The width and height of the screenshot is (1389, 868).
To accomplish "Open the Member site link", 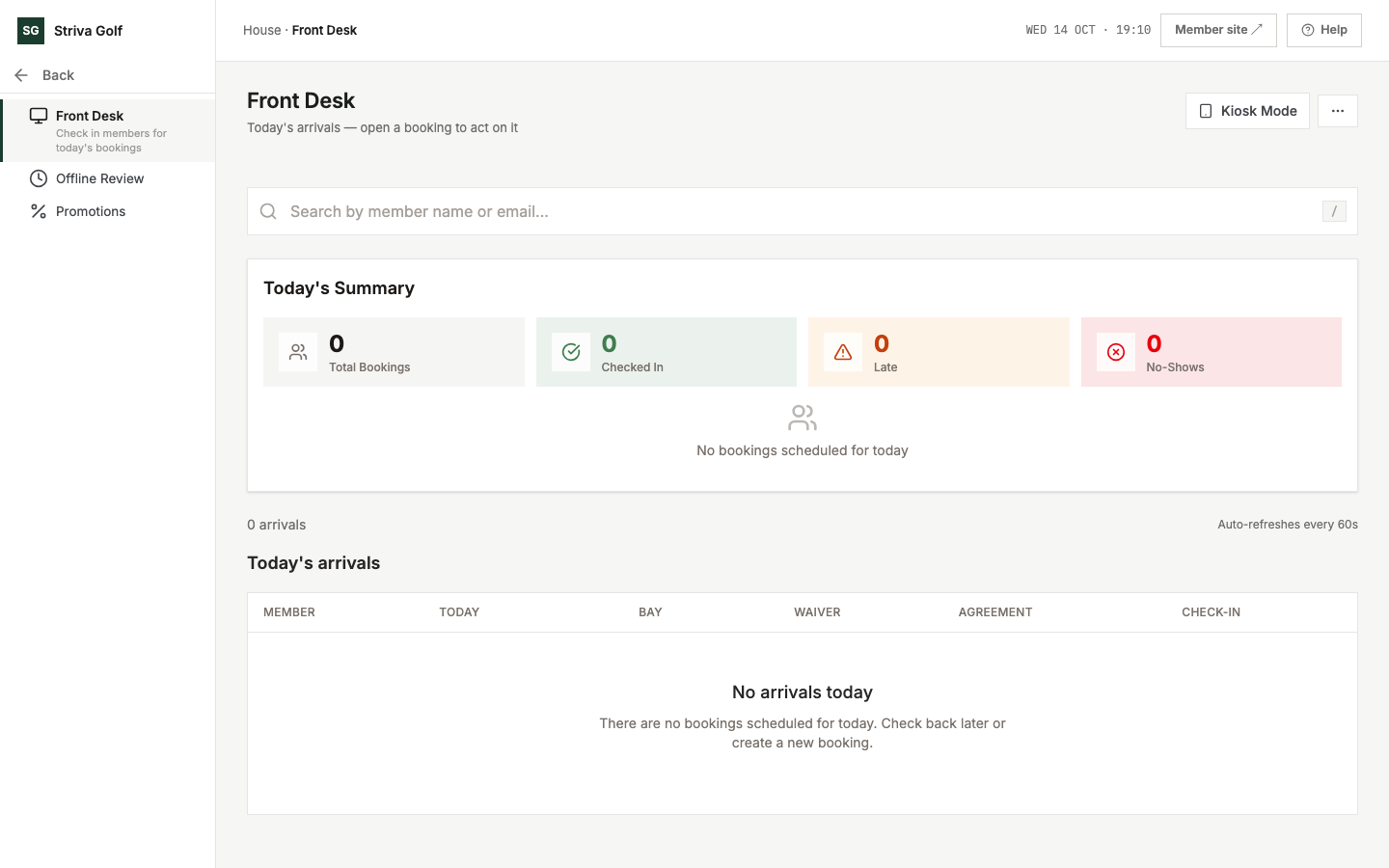I will [1218, 30].
